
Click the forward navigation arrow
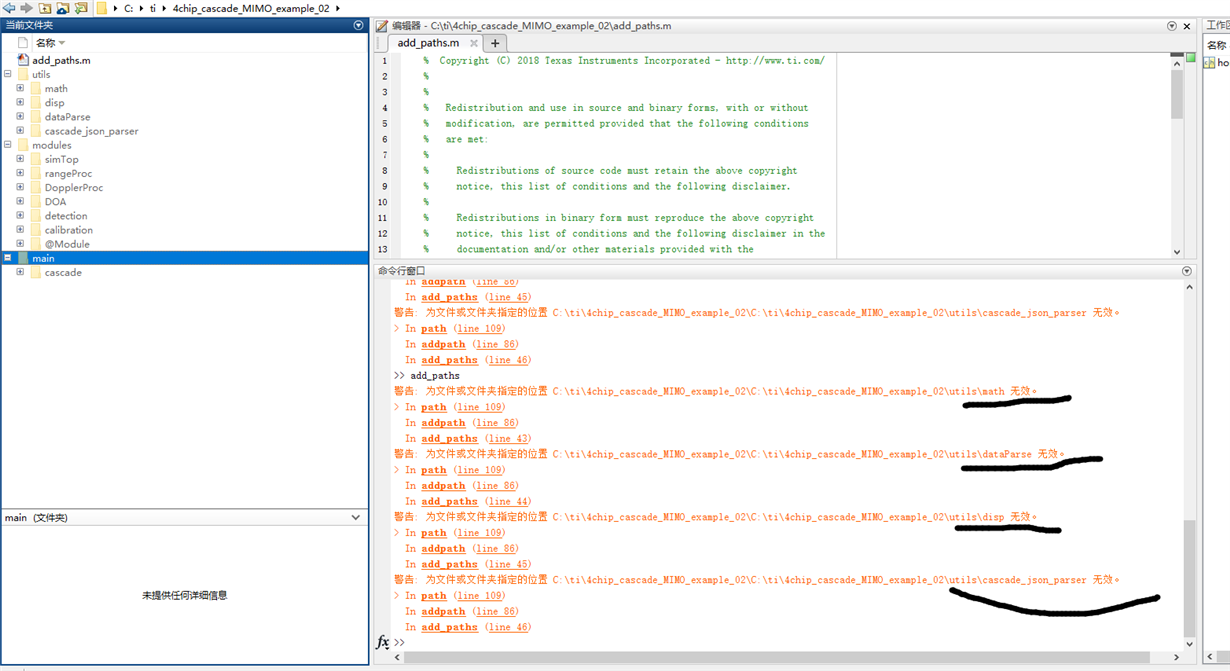point(26,8)
